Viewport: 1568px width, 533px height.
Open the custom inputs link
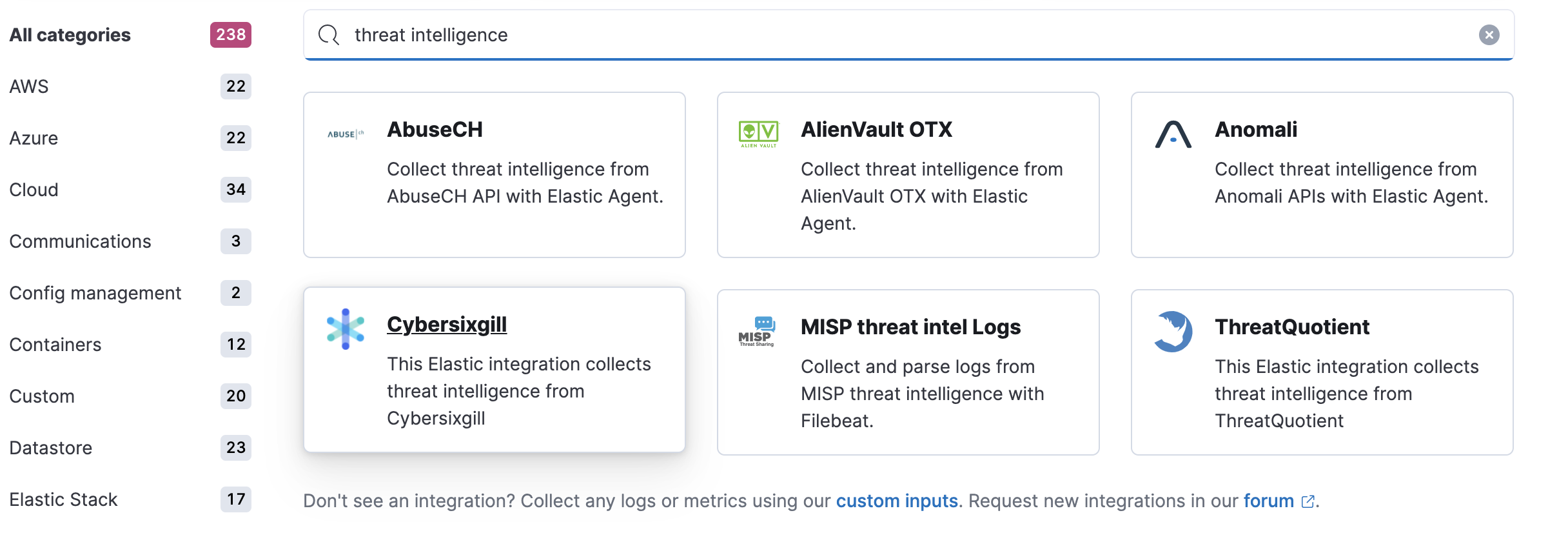pos(896,501)
